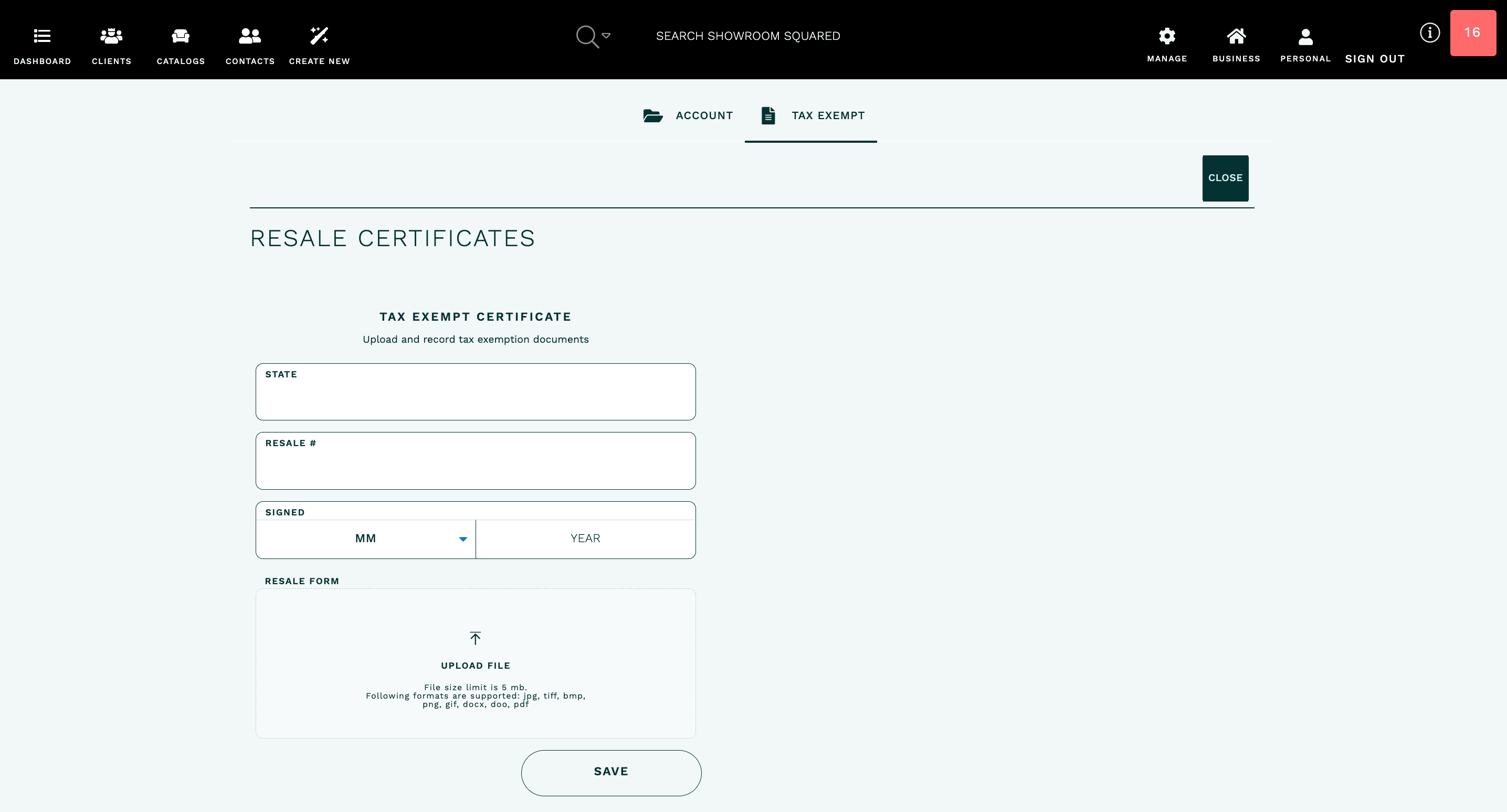Open the Manage gear icon
1507x812 pixels.
point(1166,36)
